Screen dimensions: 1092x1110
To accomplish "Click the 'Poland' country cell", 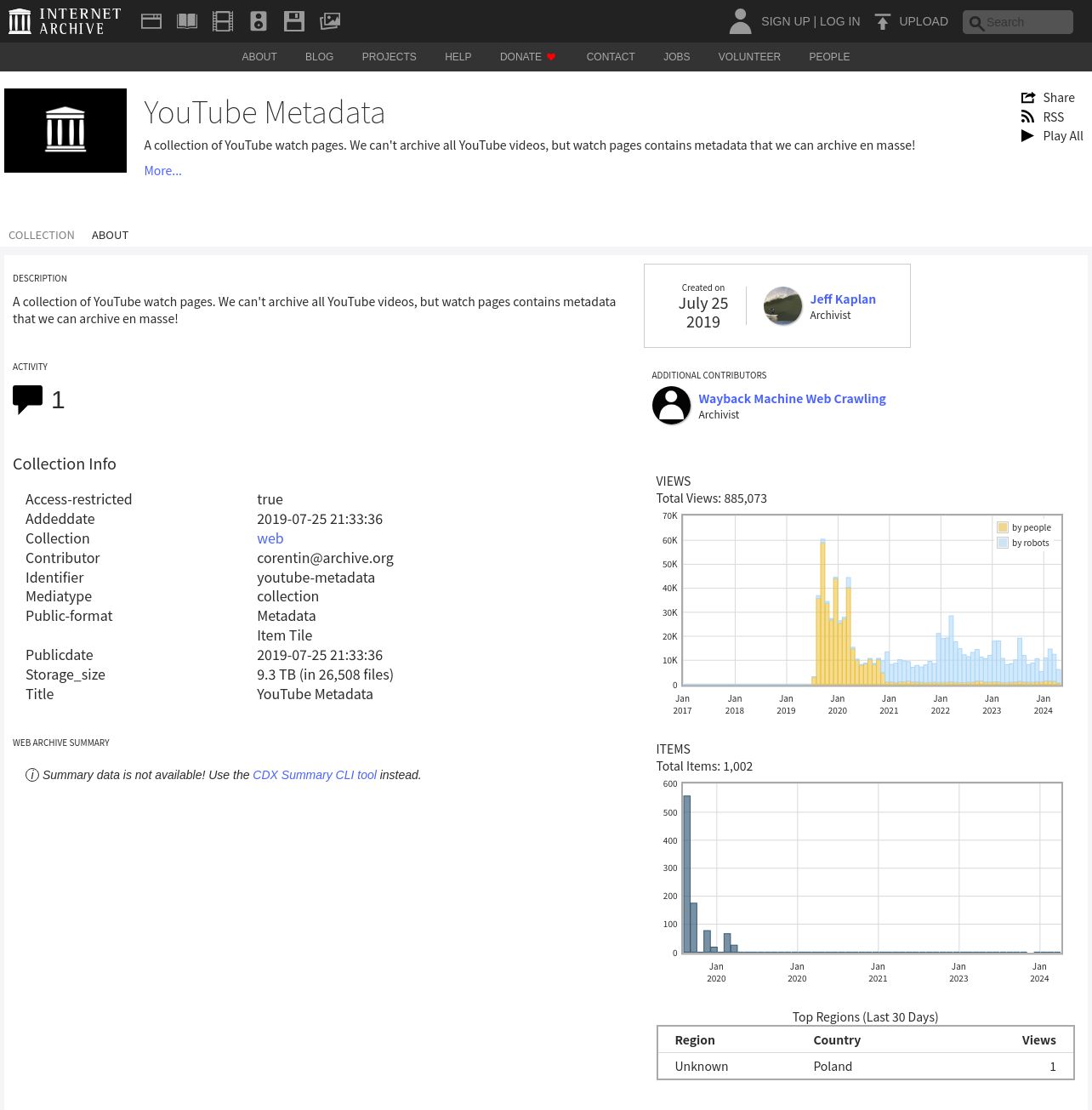I will [x=833, y=1067].
